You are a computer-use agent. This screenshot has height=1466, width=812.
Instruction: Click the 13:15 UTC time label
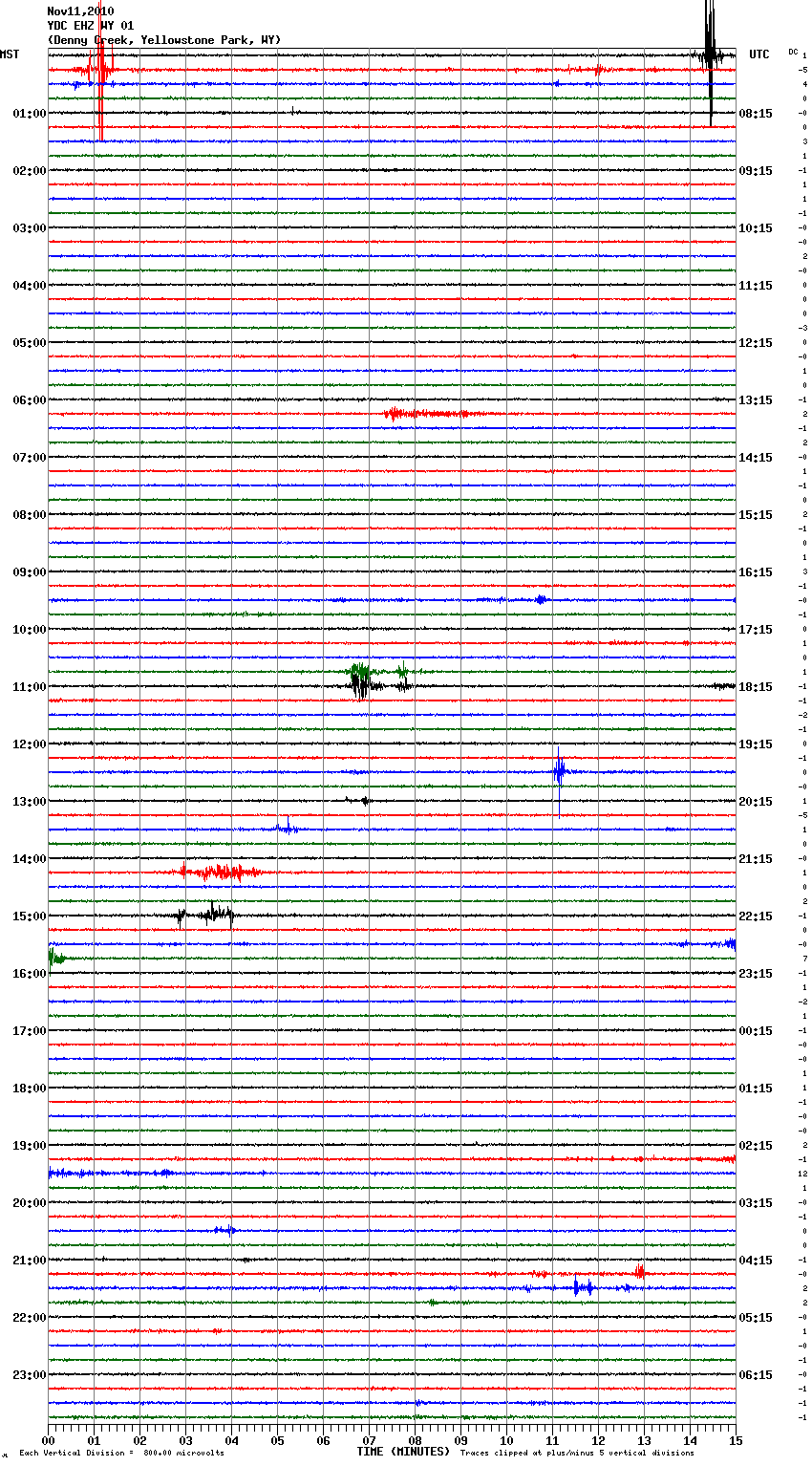(x=756, y=400)
